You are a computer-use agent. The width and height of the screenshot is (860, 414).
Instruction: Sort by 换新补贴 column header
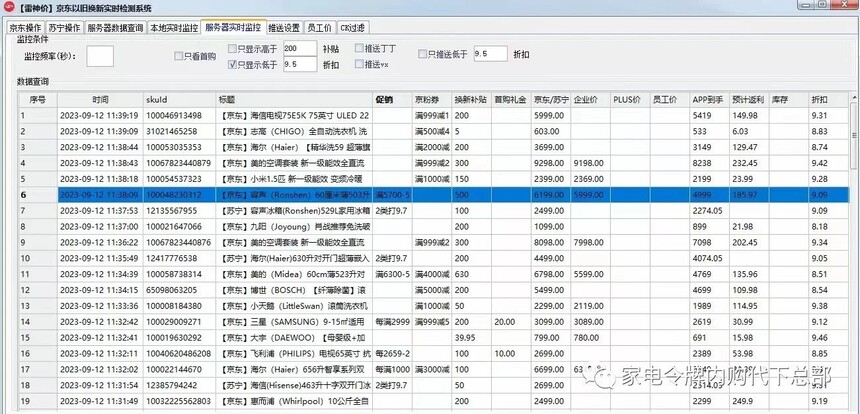472,100
